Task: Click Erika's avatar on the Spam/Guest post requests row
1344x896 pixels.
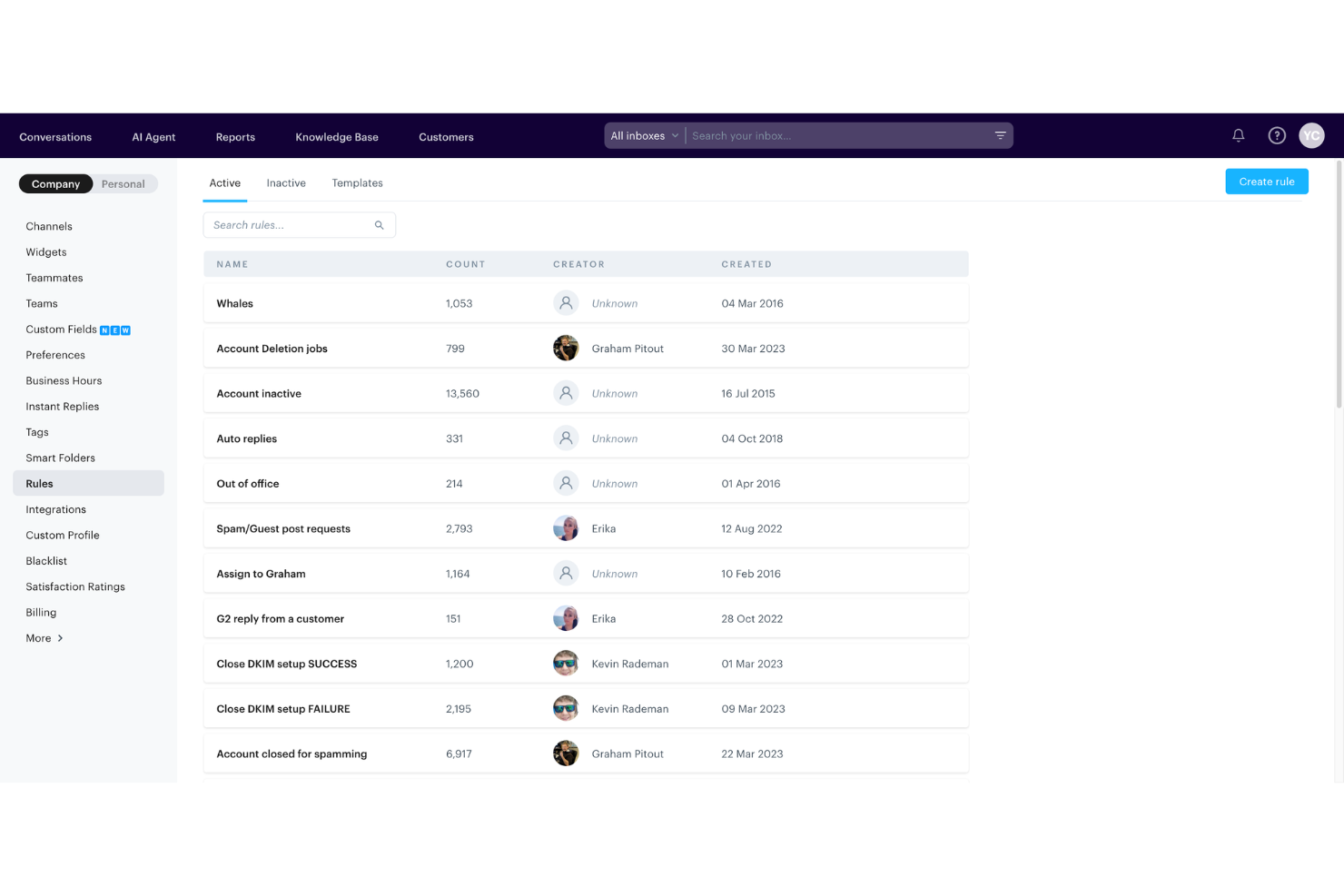Action: (566, 527)
